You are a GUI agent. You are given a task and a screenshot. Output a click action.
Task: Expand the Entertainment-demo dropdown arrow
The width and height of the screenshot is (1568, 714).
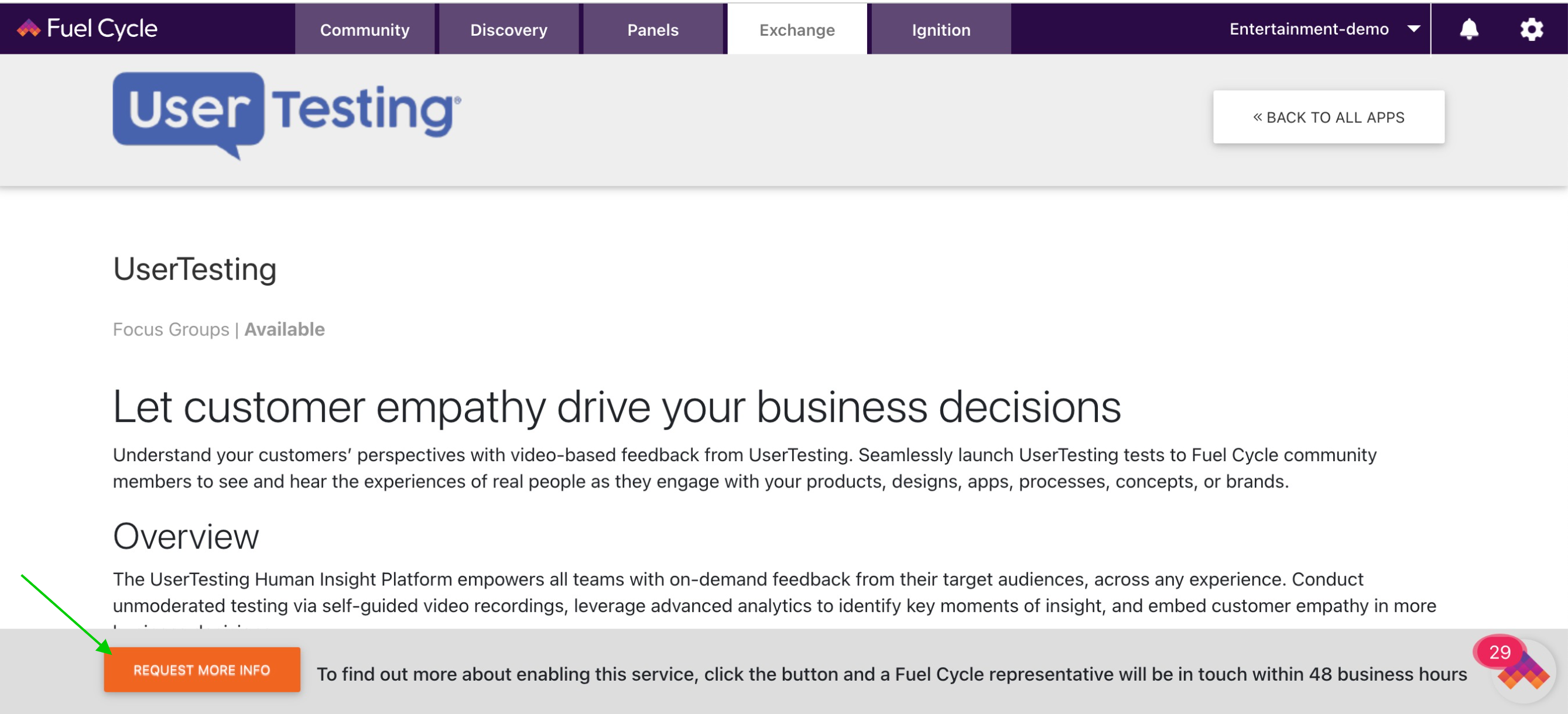[1414, 29]
